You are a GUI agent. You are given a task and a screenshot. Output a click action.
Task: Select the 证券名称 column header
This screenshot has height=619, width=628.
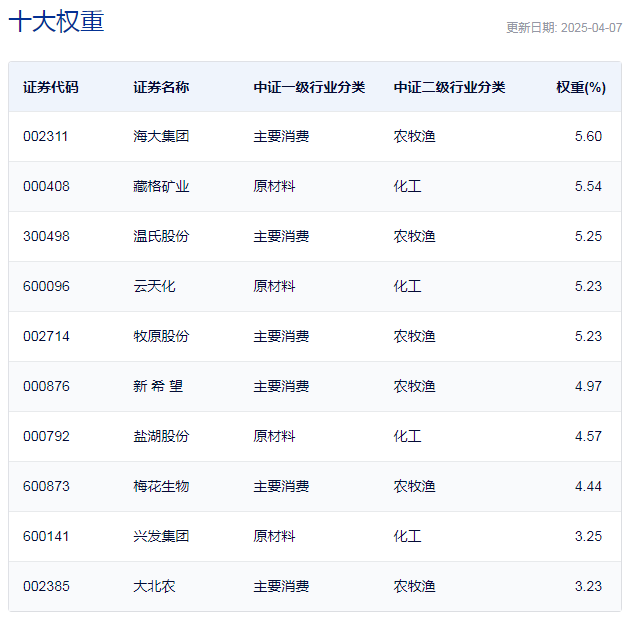[161, 87]
